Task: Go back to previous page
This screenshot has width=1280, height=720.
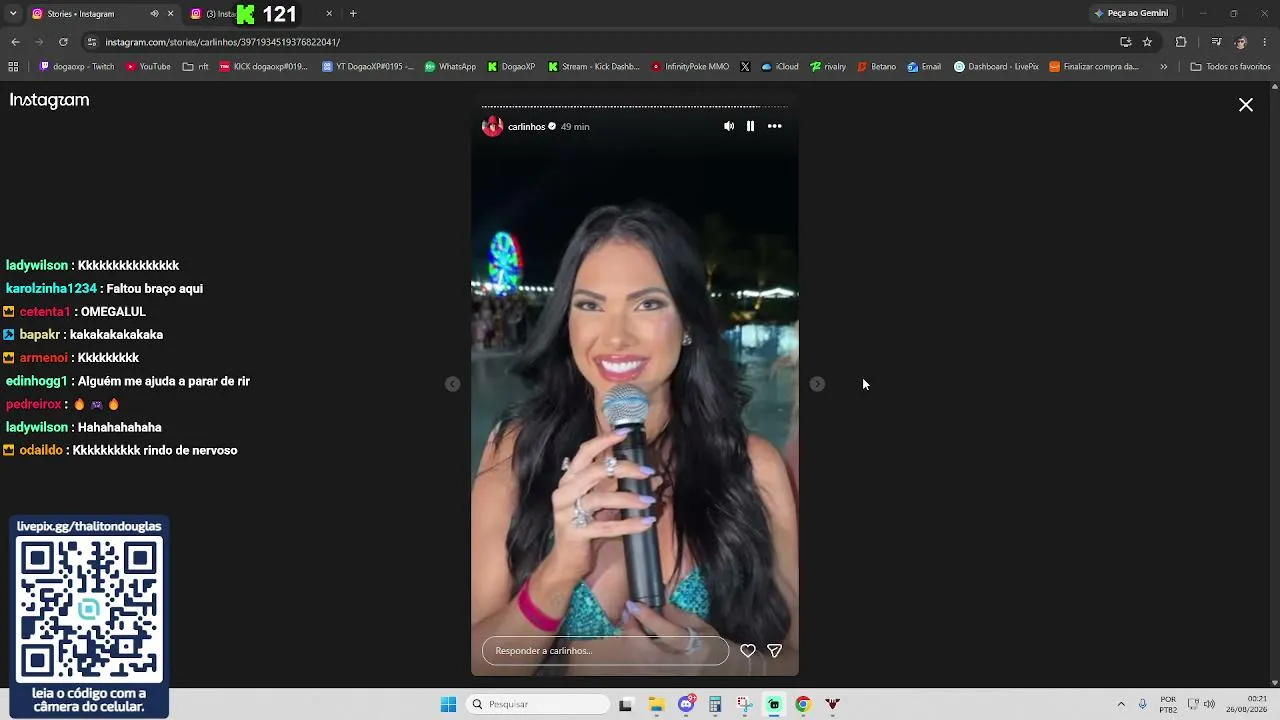Action: (x=15, y=42)
